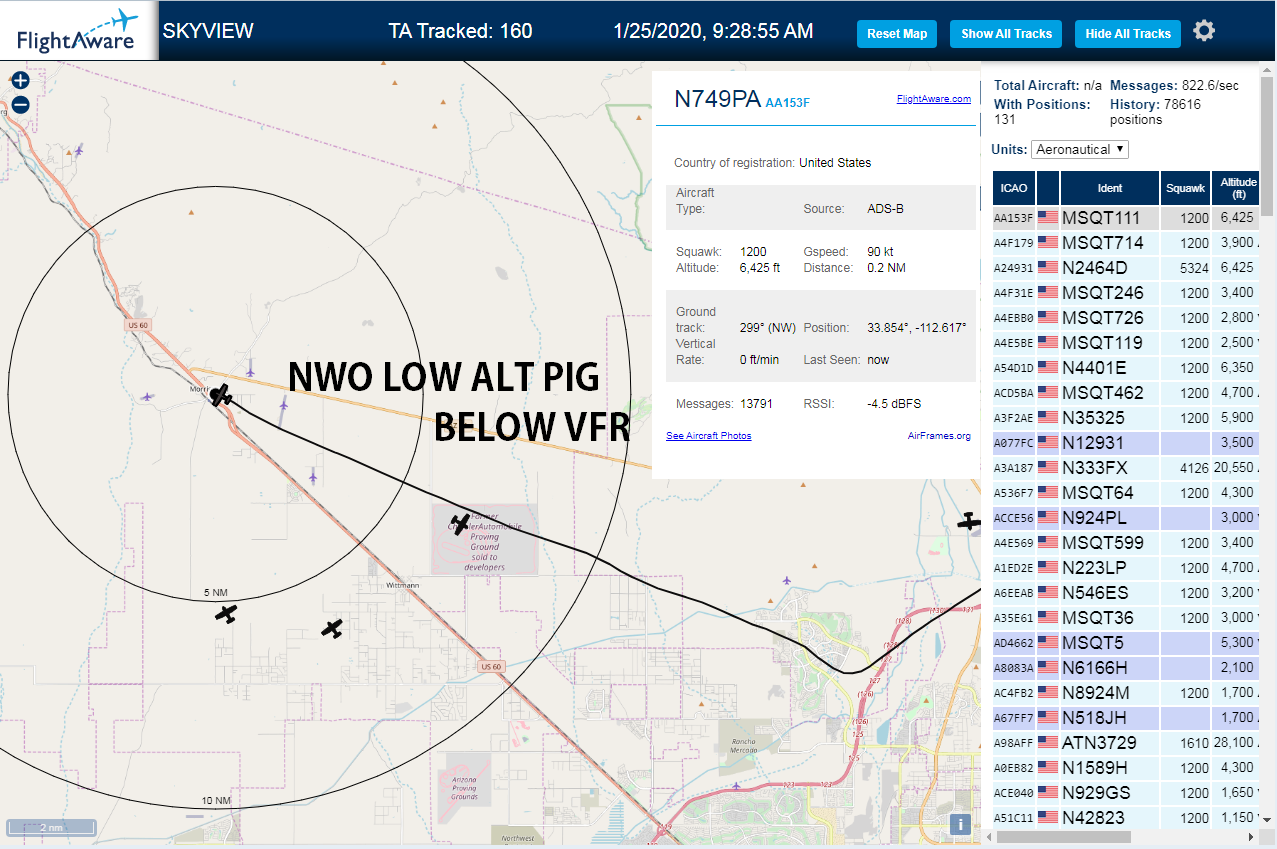The image size is (1277, 849).
Task: Click the SKYVIEW header title
Action: [x=208, y=31]
